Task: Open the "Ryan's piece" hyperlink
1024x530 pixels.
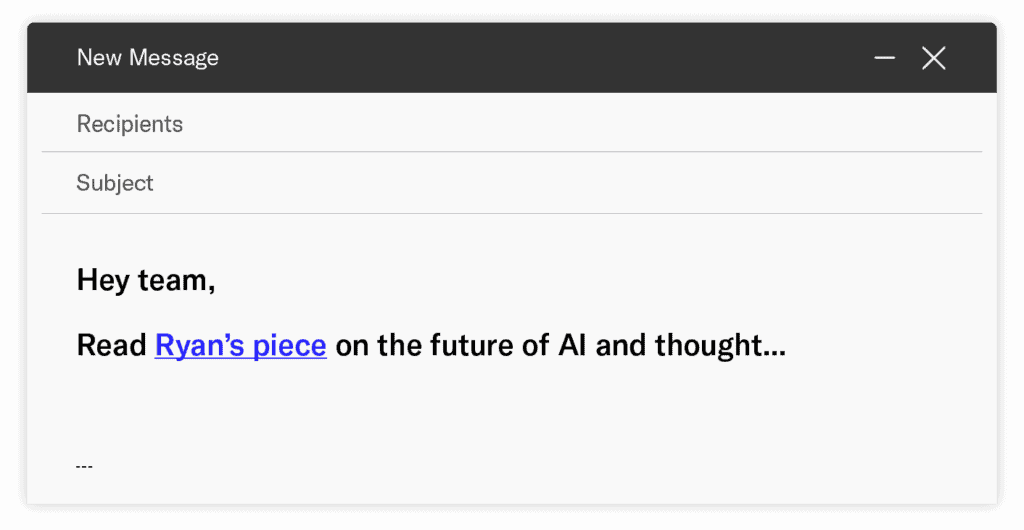Action: (240, 346)
